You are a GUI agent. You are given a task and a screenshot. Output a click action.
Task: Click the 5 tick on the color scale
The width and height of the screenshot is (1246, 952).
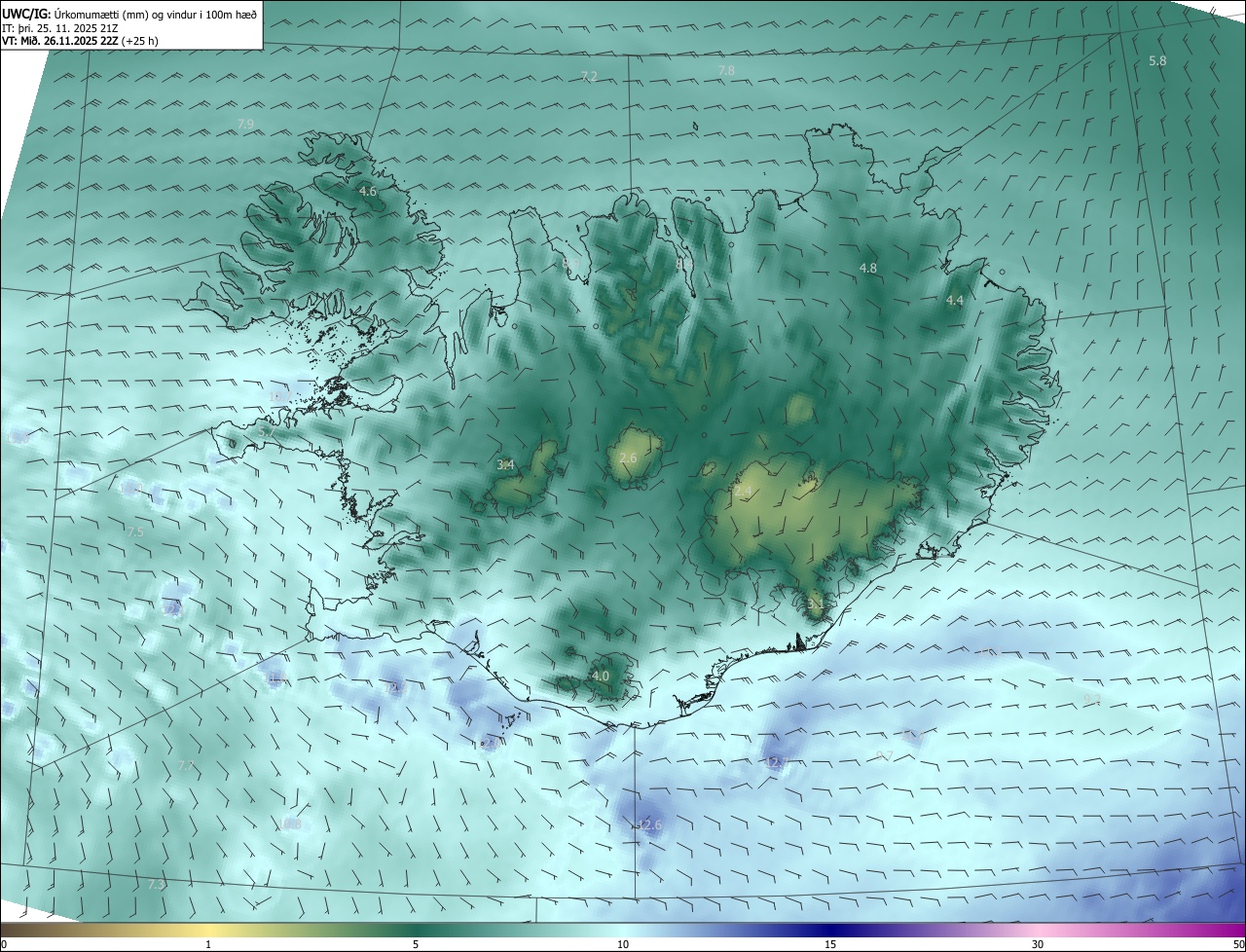416,944
